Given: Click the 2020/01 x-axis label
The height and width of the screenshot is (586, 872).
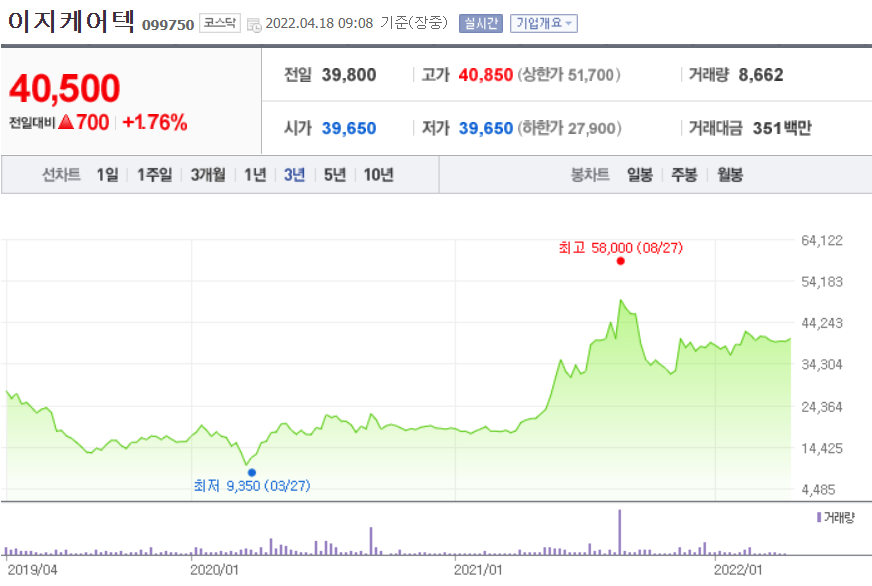Looking at the screenshot, I should [214, 570].
